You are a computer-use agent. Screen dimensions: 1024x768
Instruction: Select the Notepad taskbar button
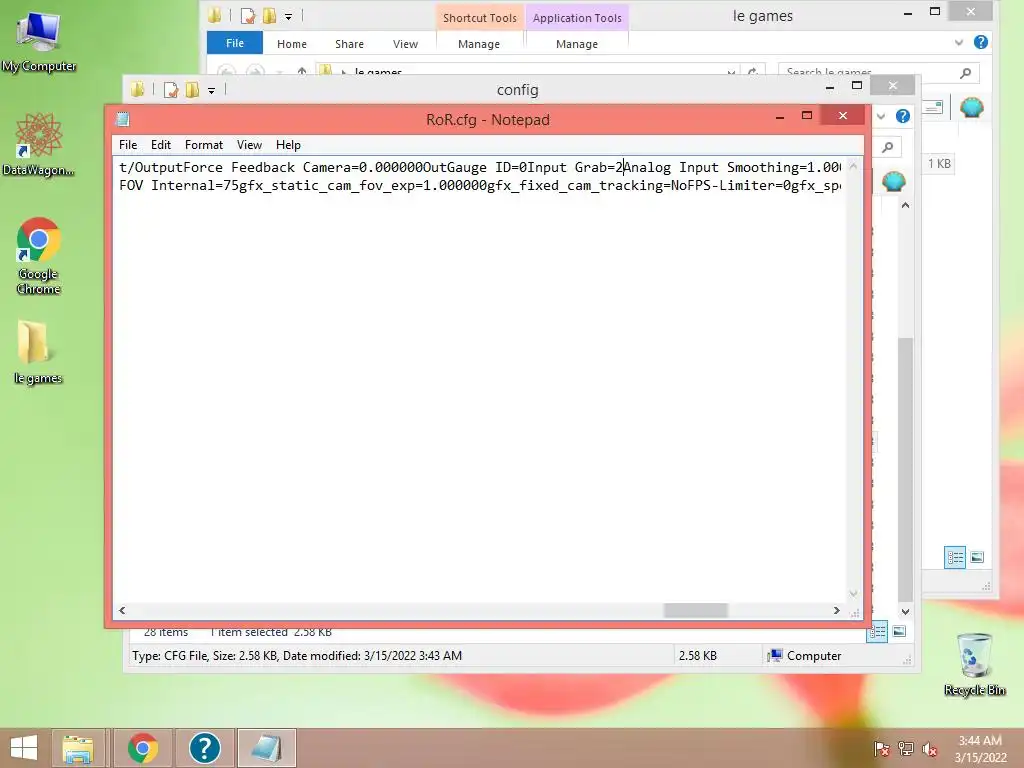tap(266, 748)
